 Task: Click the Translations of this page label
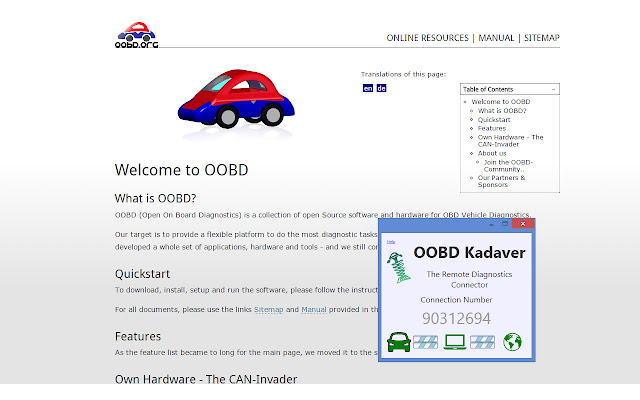pyautogui.click(x=403, y=74)
